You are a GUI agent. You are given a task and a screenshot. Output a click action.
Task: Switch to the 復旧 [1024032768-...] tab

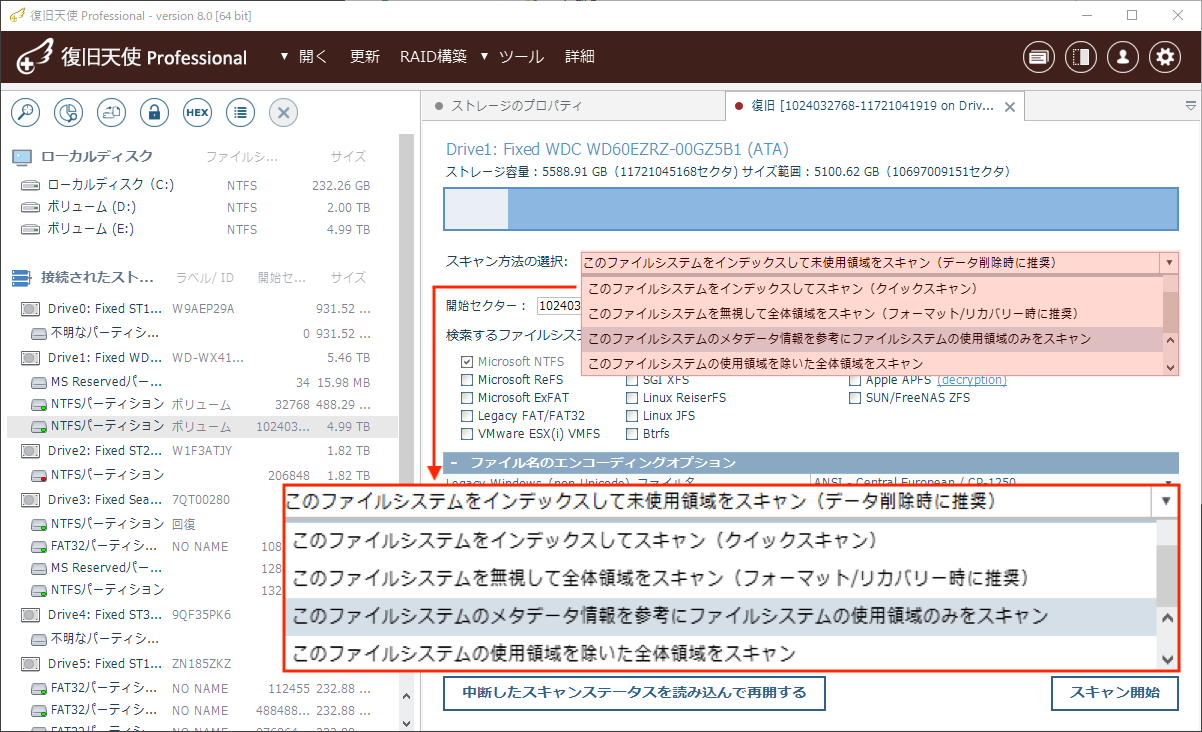(x=875, y=106)
